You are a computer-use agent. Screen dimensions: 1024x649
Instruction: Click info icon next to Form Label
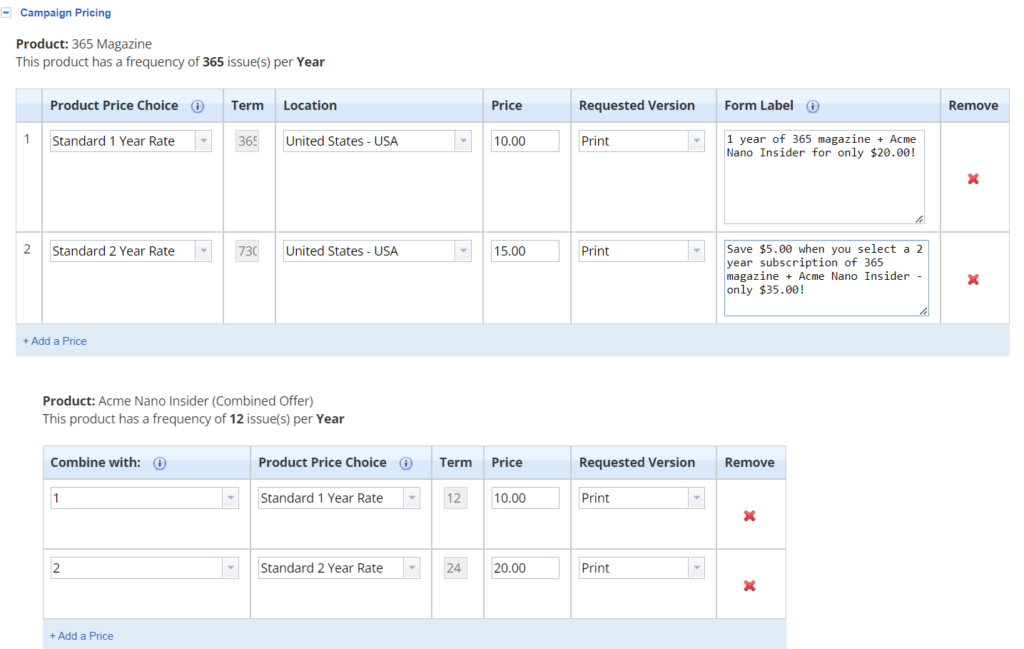click(x=812, y=106)
